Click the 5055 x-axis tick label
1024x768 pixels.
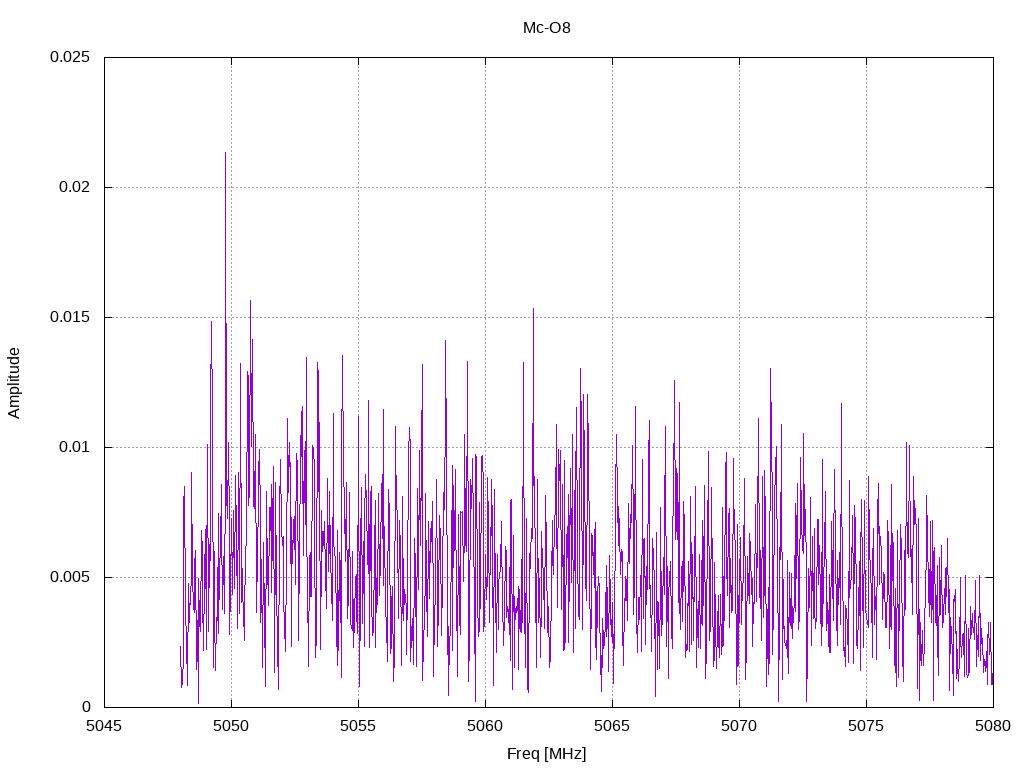tap(358, 726)
